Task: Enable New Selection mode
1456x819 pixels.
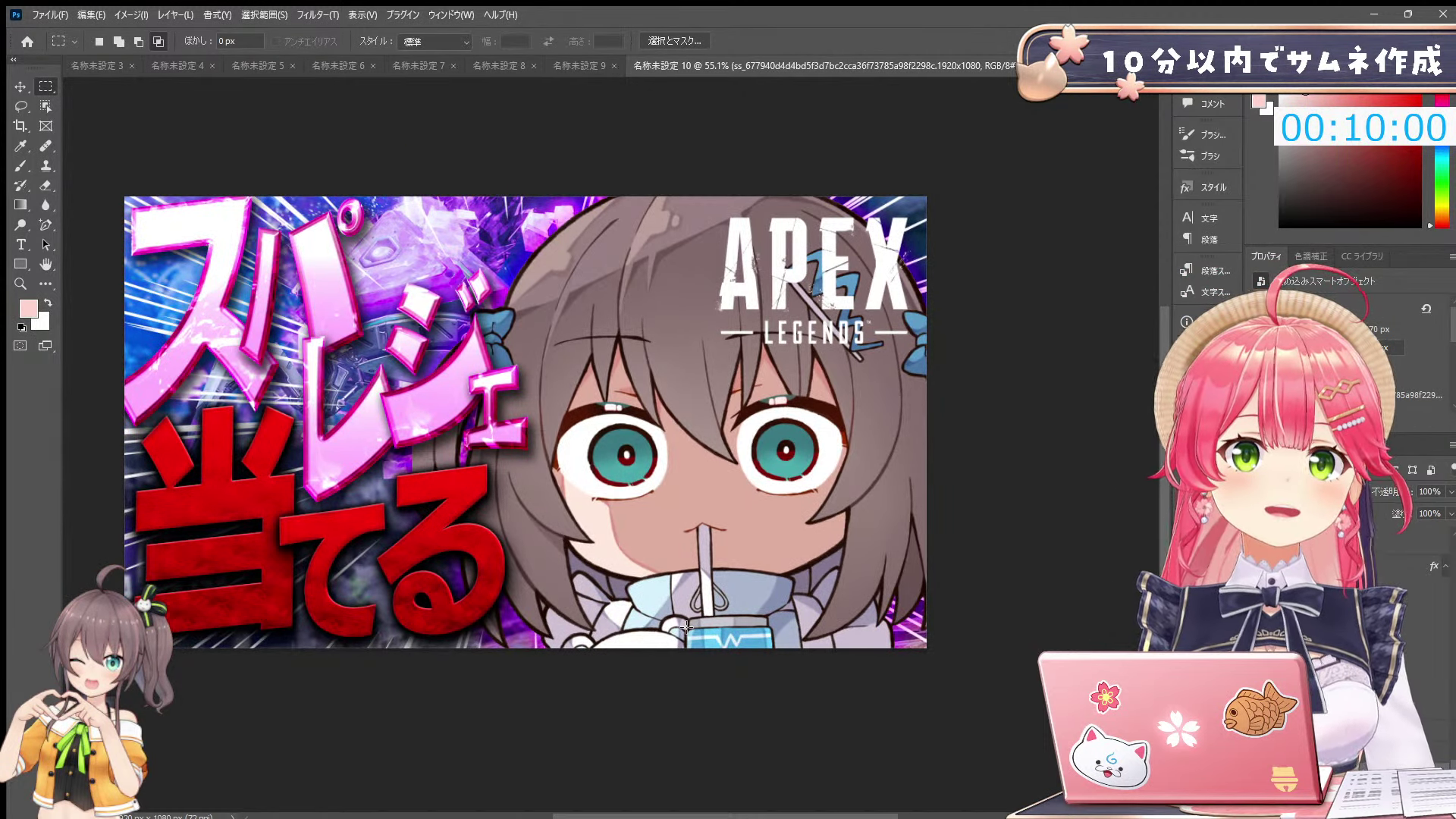Action: pos(99,42)
